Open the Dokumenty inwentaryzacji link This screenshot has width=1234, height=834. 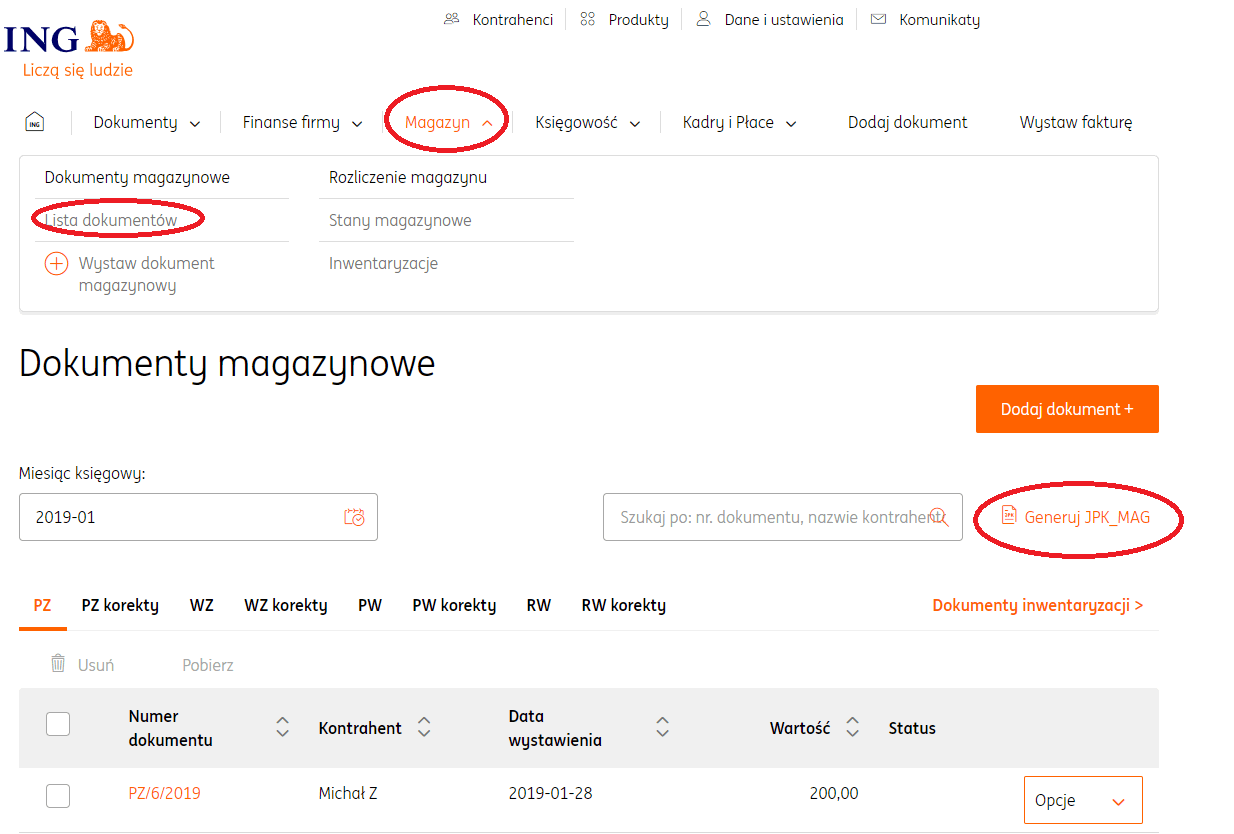1037,605
